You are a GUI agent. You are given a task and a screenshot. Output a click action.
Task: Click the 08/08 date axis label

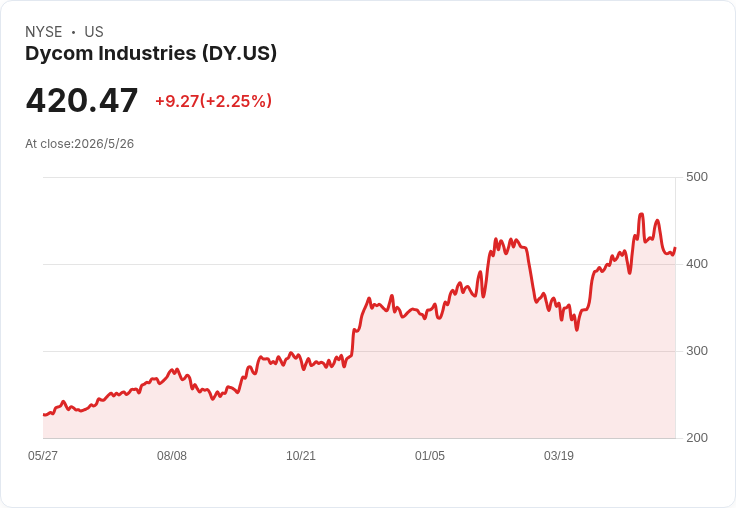pyautogui.click(x=172, y=455)
